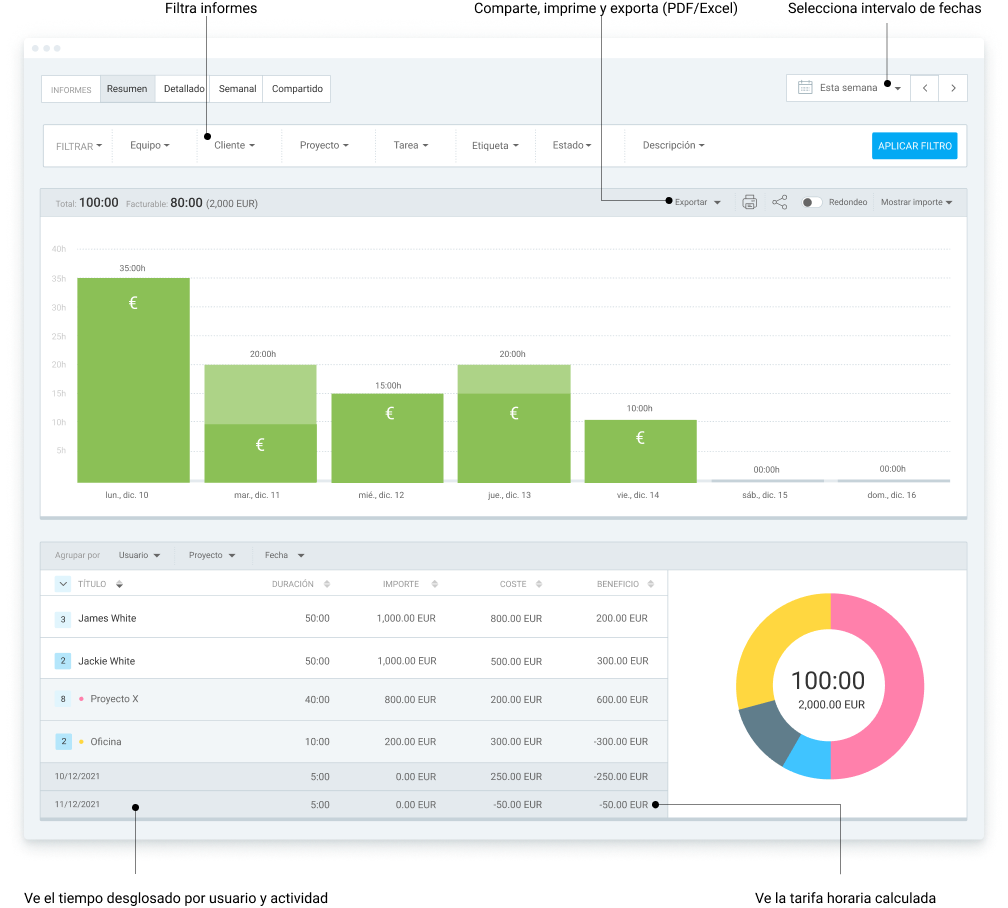1008x908 pixels.
Task: Click the light green top of Tuesday bar
Action: 260,394
